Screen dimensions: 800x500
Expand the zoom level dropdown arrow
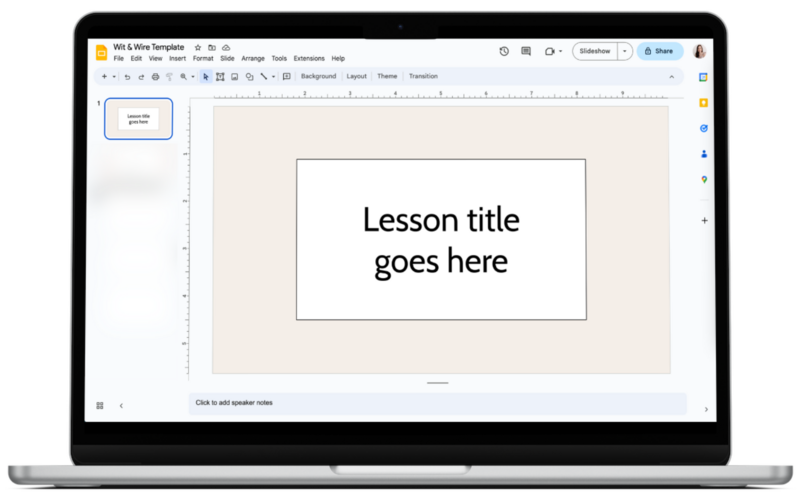point(193,77)
